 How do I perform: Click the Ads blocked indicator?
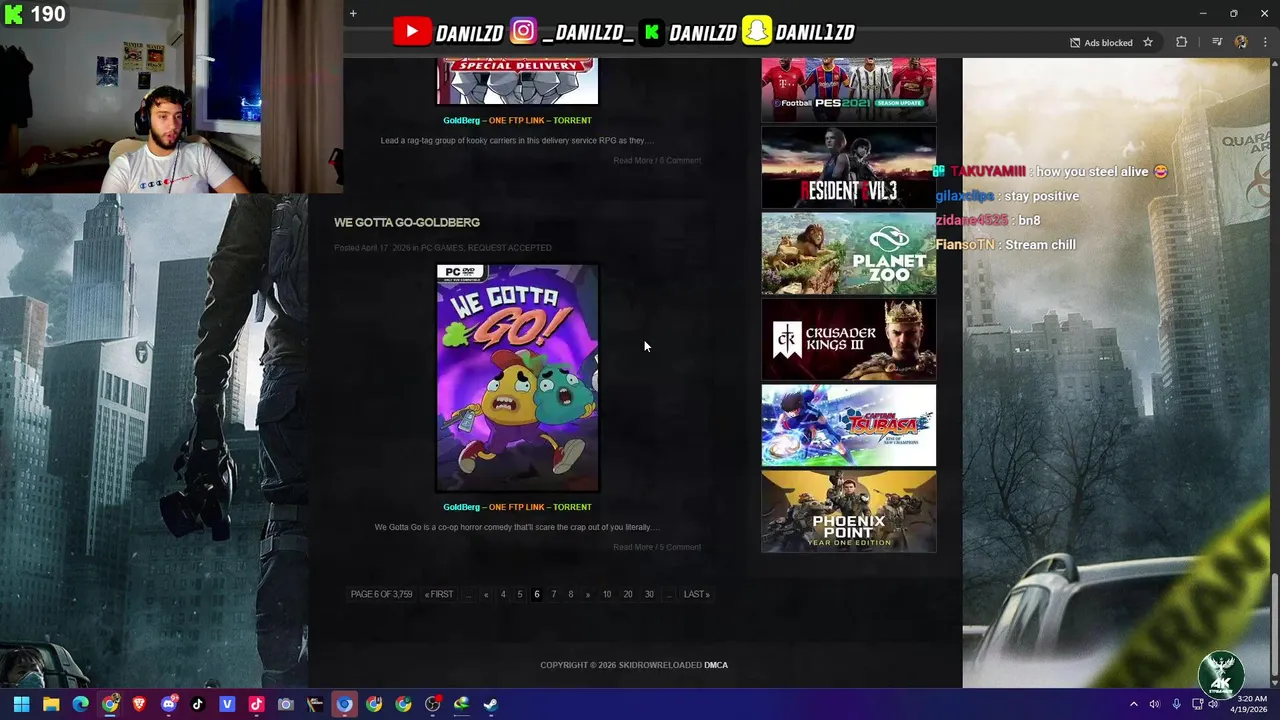pyautogui.click(x=1101, y=42)
